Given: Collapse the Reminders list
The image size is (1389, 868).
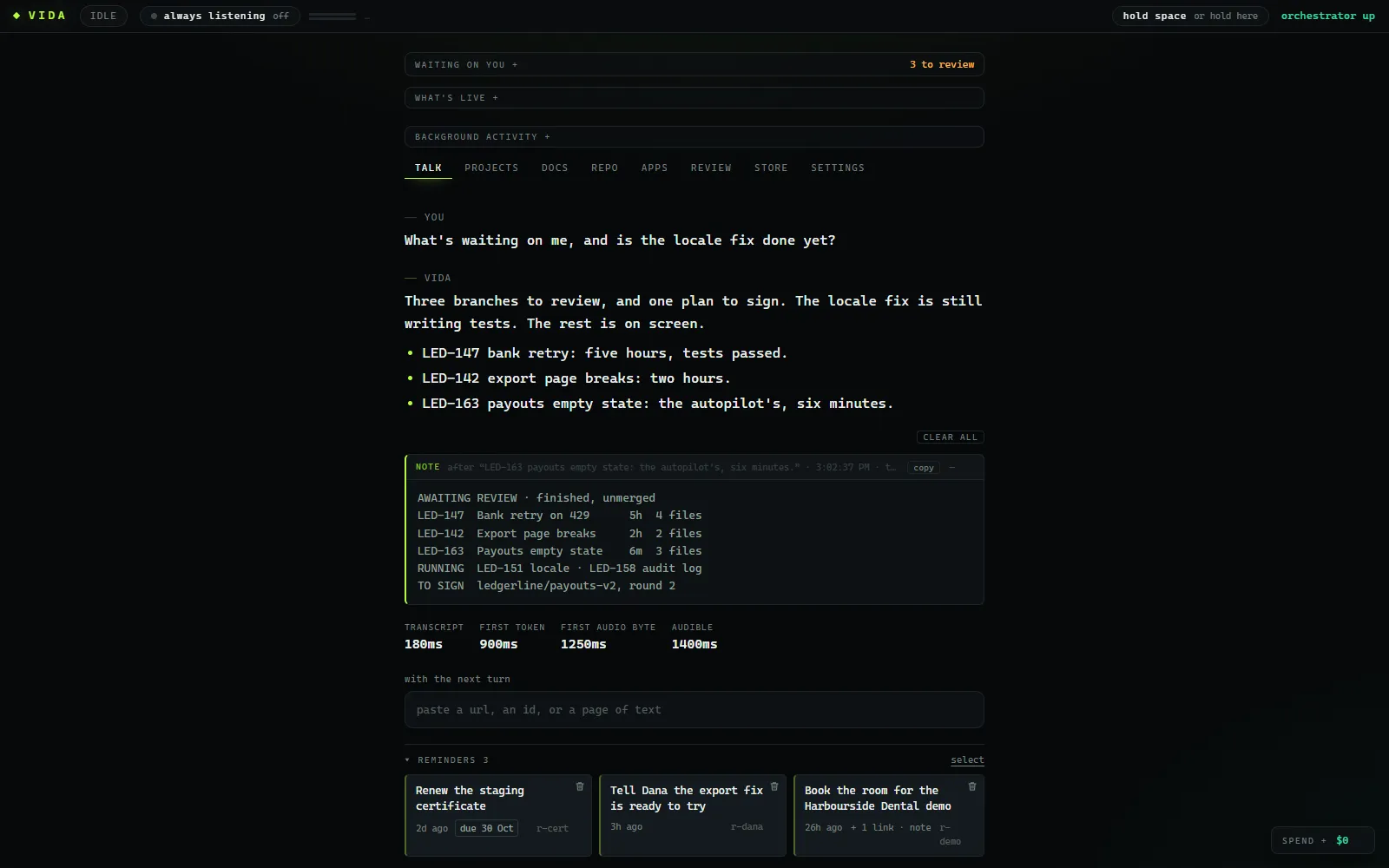Looking at the screenshot, I should point(446,760).
